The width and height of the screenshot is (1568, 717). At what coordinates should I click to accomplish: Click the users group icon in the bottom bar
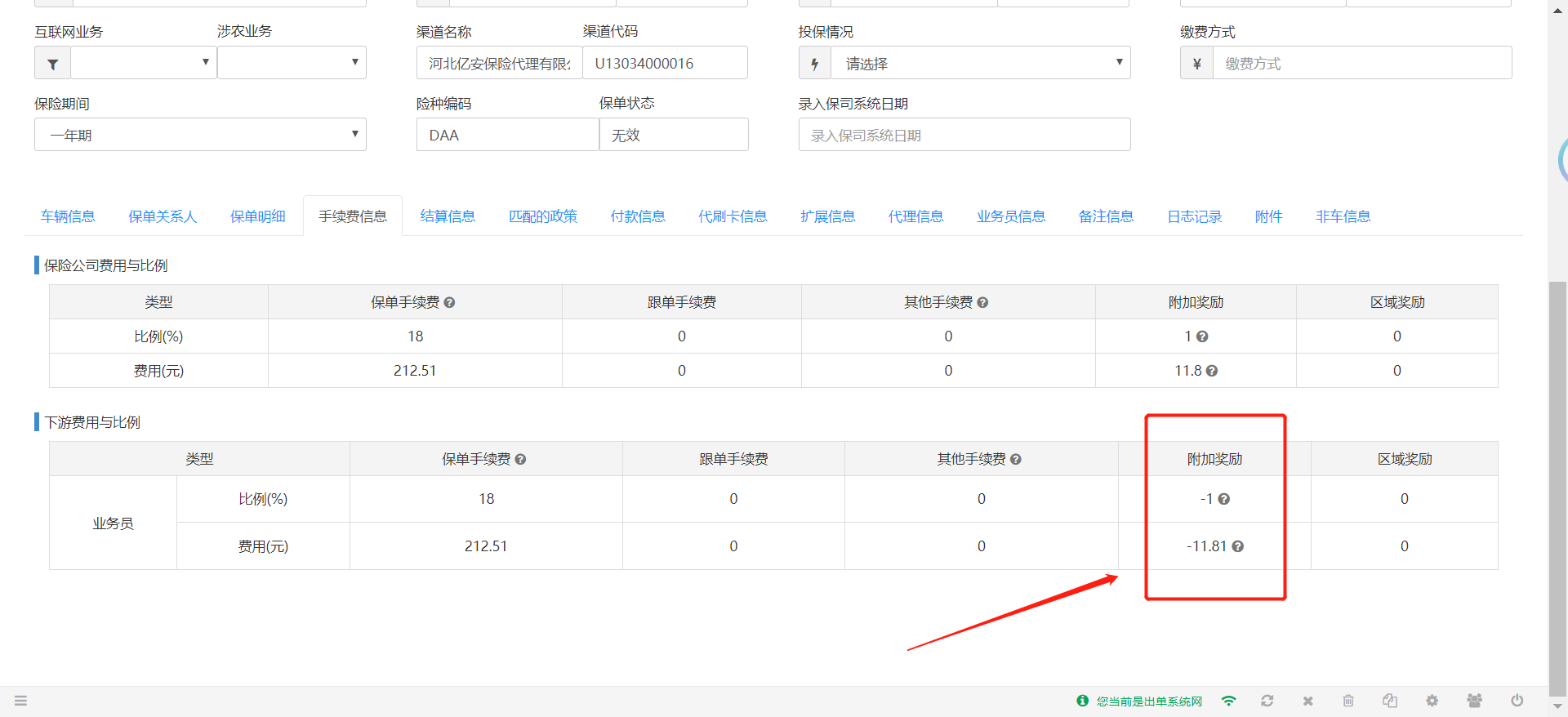[1474, 701]
